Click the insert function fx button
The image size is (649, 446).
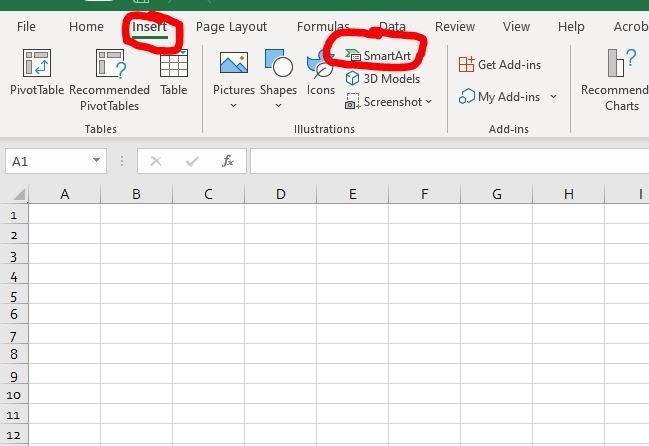228,161
